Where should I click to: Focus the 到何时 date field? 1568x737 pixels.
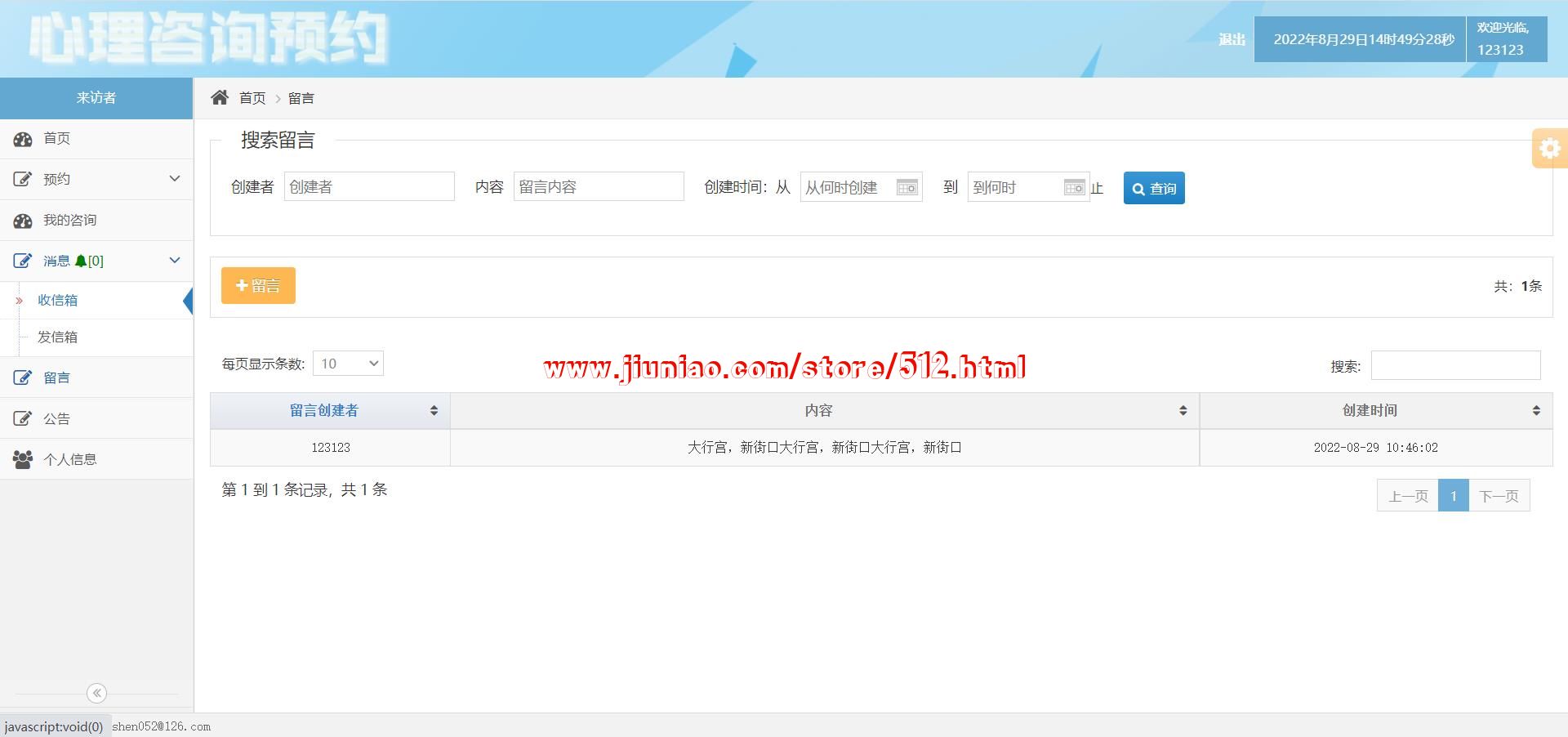pyautogui.click(x=1028, y=187)
